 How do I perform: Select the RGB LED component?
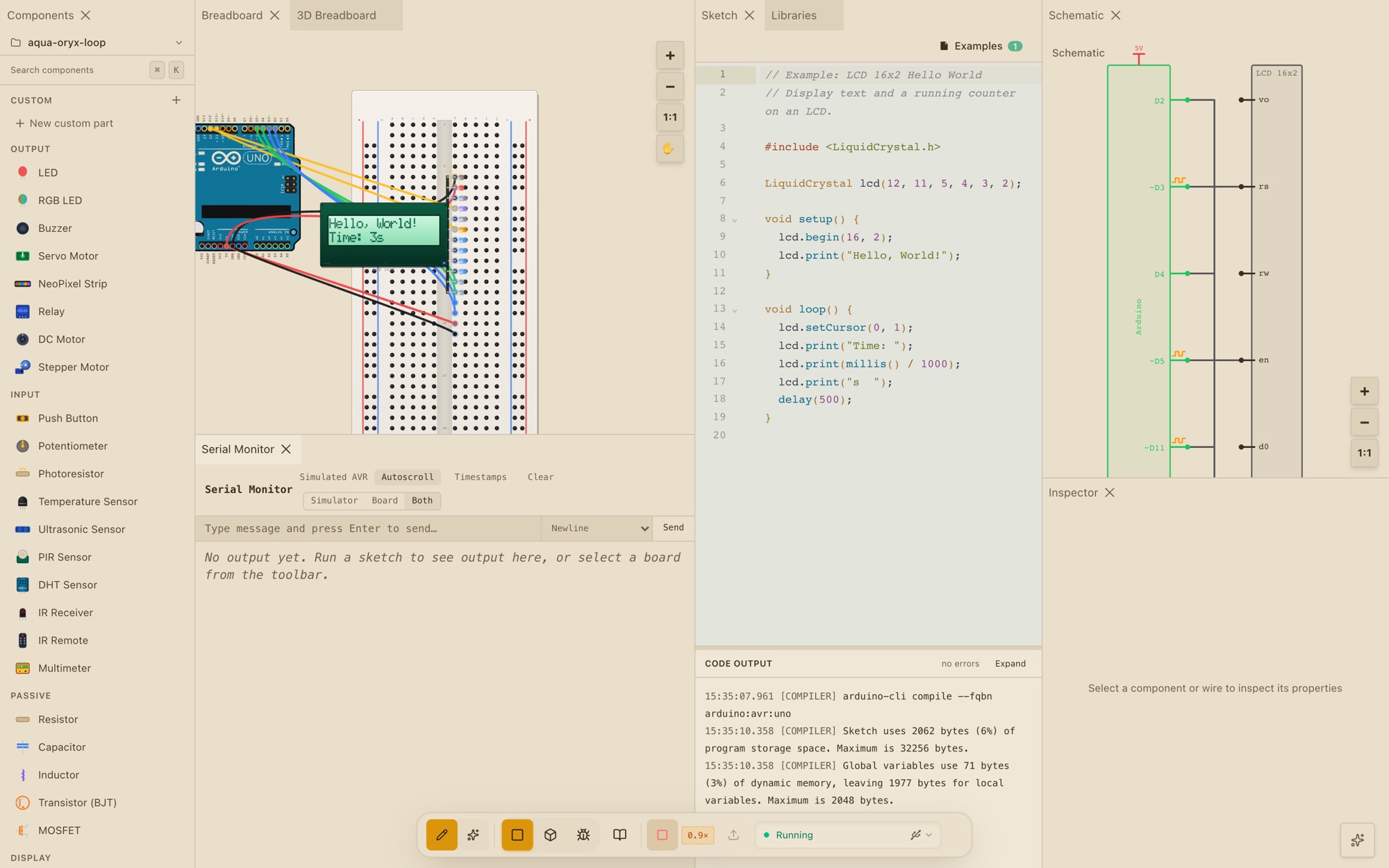(x=97, y=200)
